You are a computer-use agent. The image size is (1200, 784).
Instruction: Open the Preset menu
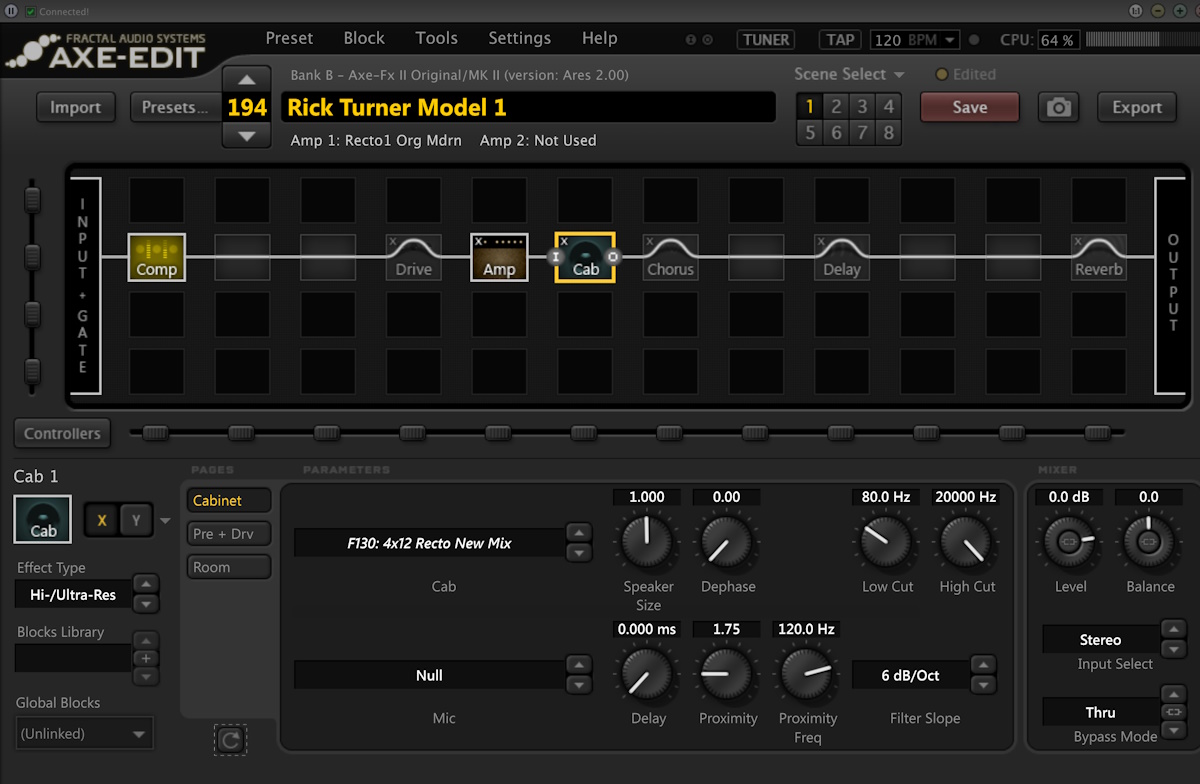point(289,38)
